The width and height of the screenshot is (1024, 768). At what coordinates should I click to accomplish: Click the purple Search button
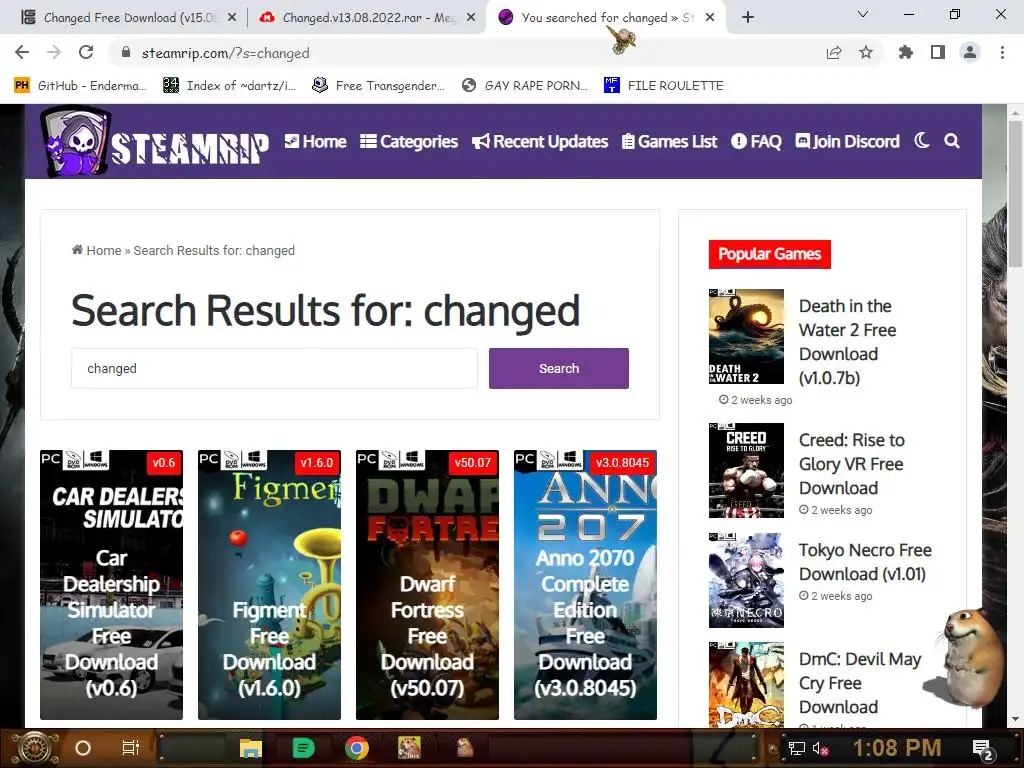coord(558,368)
